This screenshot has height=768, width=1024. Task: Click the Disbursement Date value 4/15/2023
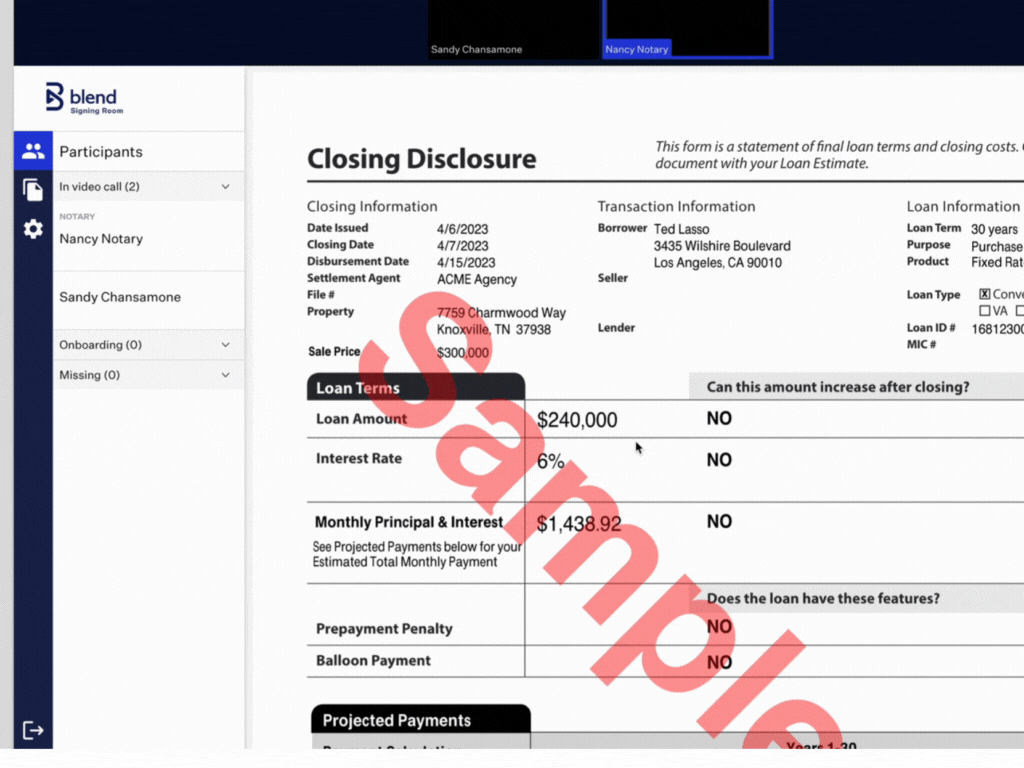coord(466,263)
